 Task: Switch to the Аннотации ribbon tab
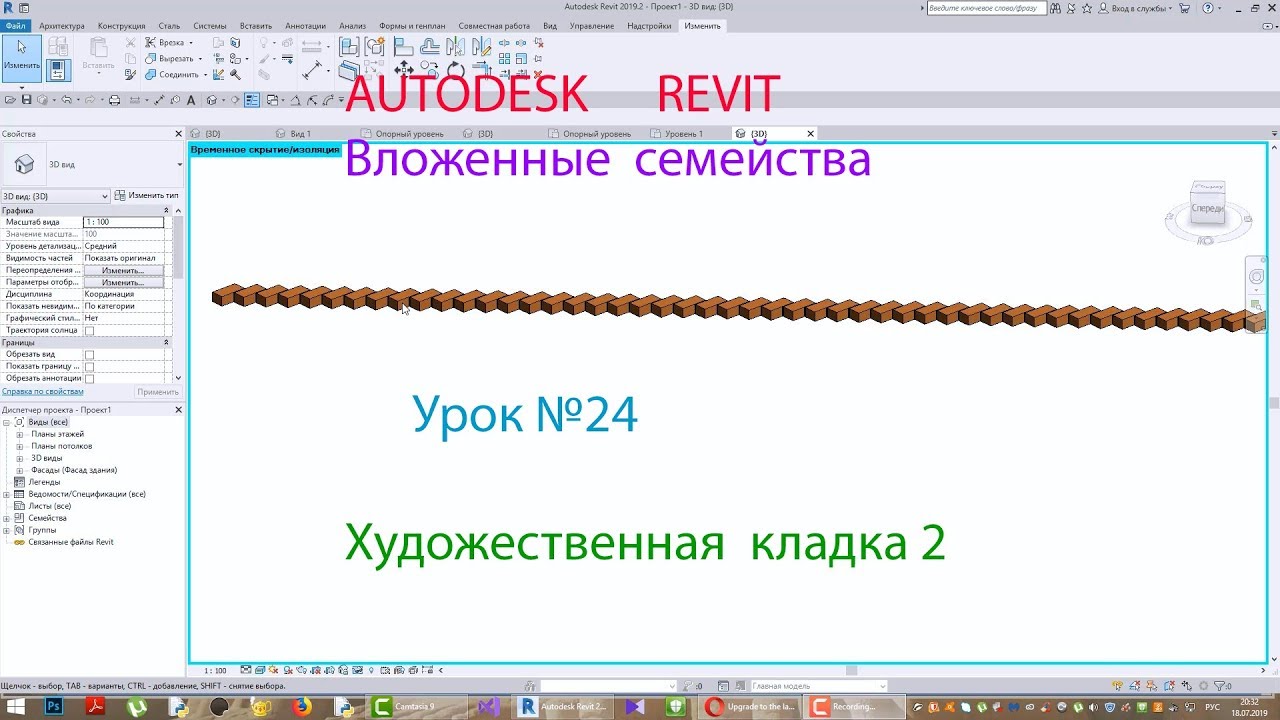[305, 25]
